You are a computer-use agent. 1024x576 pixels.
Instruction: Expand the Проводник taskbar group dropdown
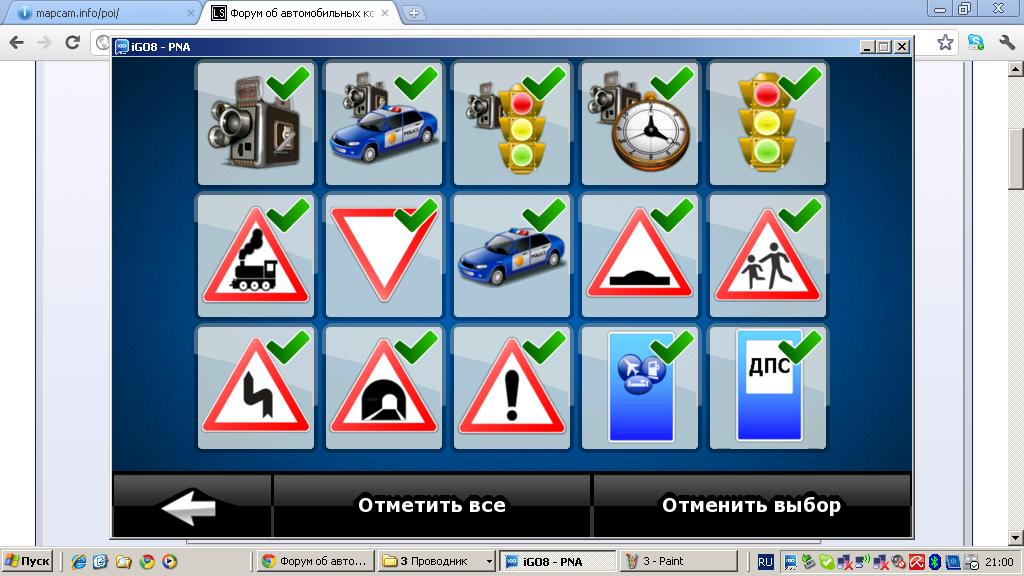tap(489, 561)
